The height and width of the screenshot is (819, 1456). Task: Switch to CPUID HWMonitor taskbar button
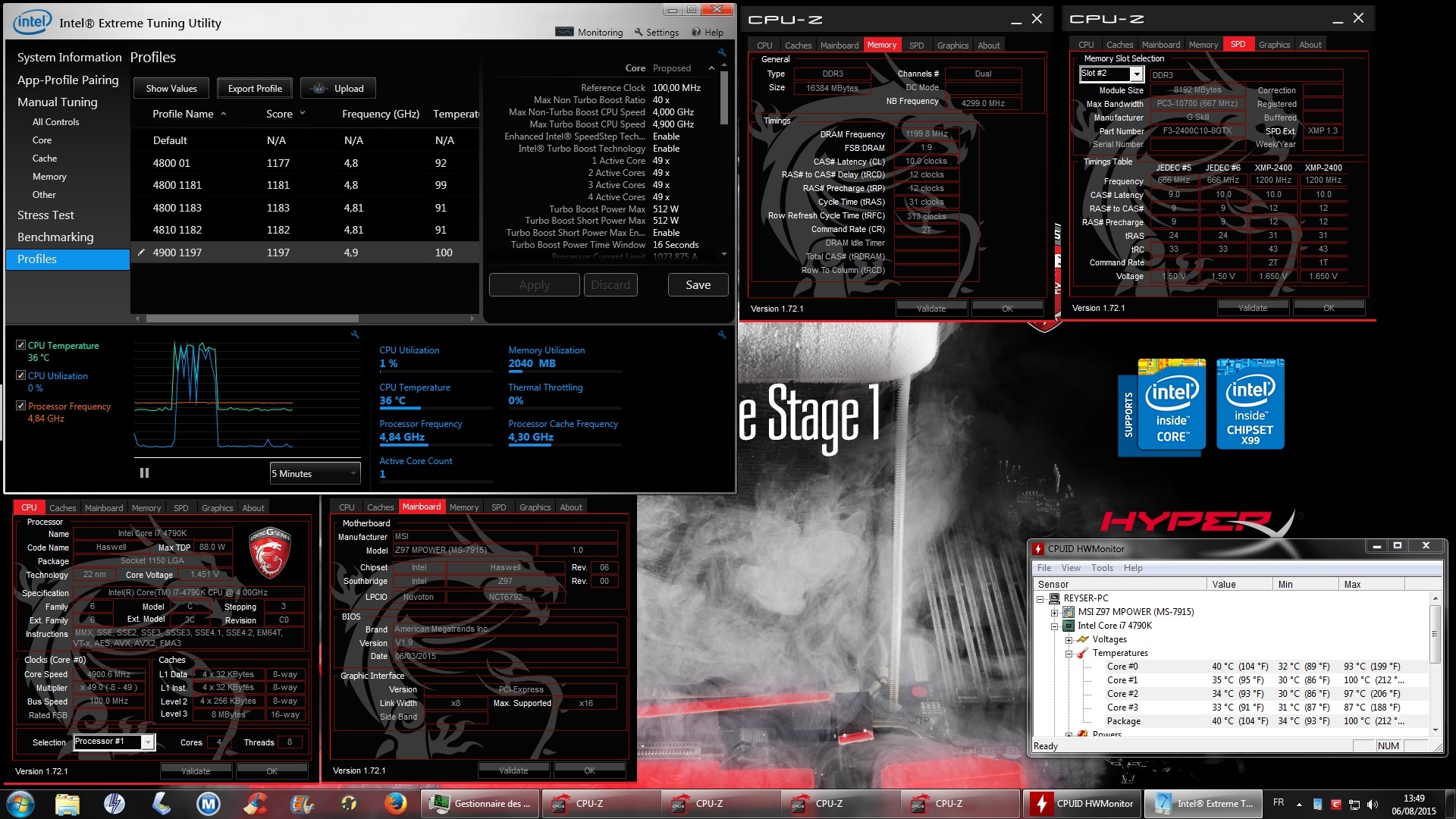[x=1081, y=804]
